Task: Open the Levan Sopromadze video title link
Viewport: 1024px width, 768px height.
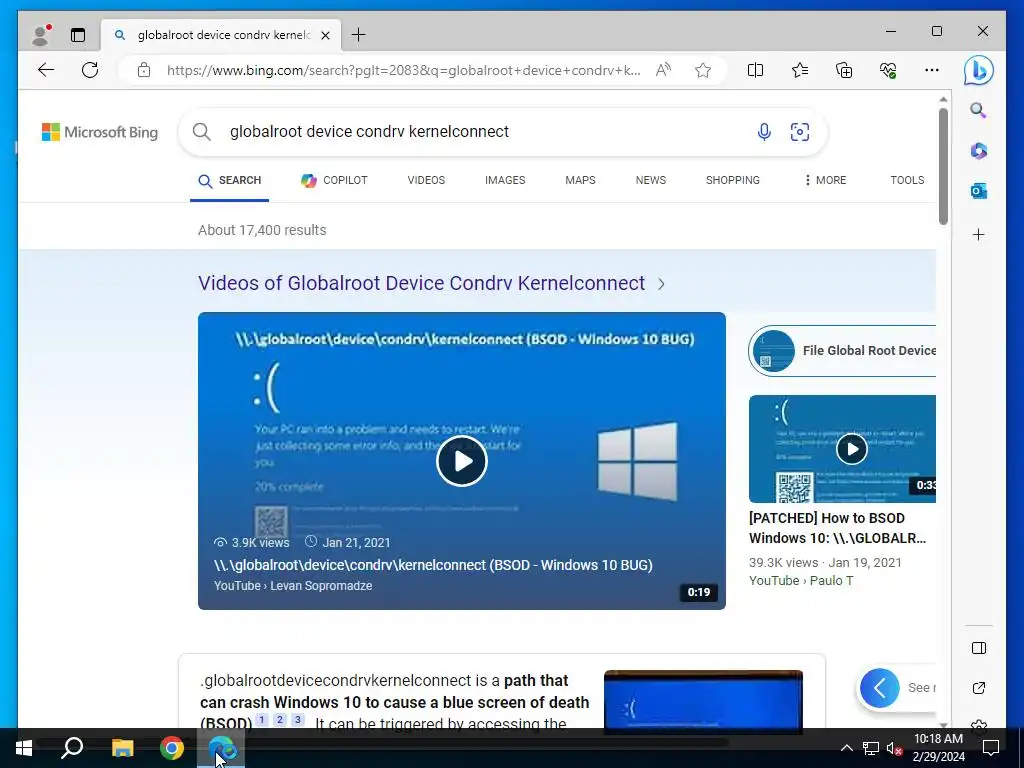Action: tap(433, 565)
